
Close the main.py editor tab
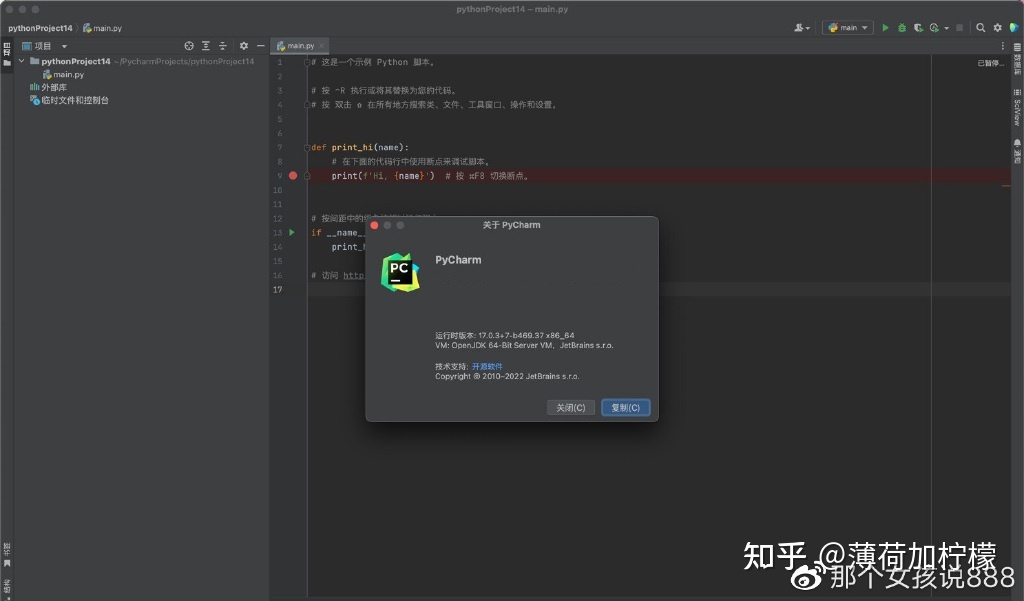321,46
